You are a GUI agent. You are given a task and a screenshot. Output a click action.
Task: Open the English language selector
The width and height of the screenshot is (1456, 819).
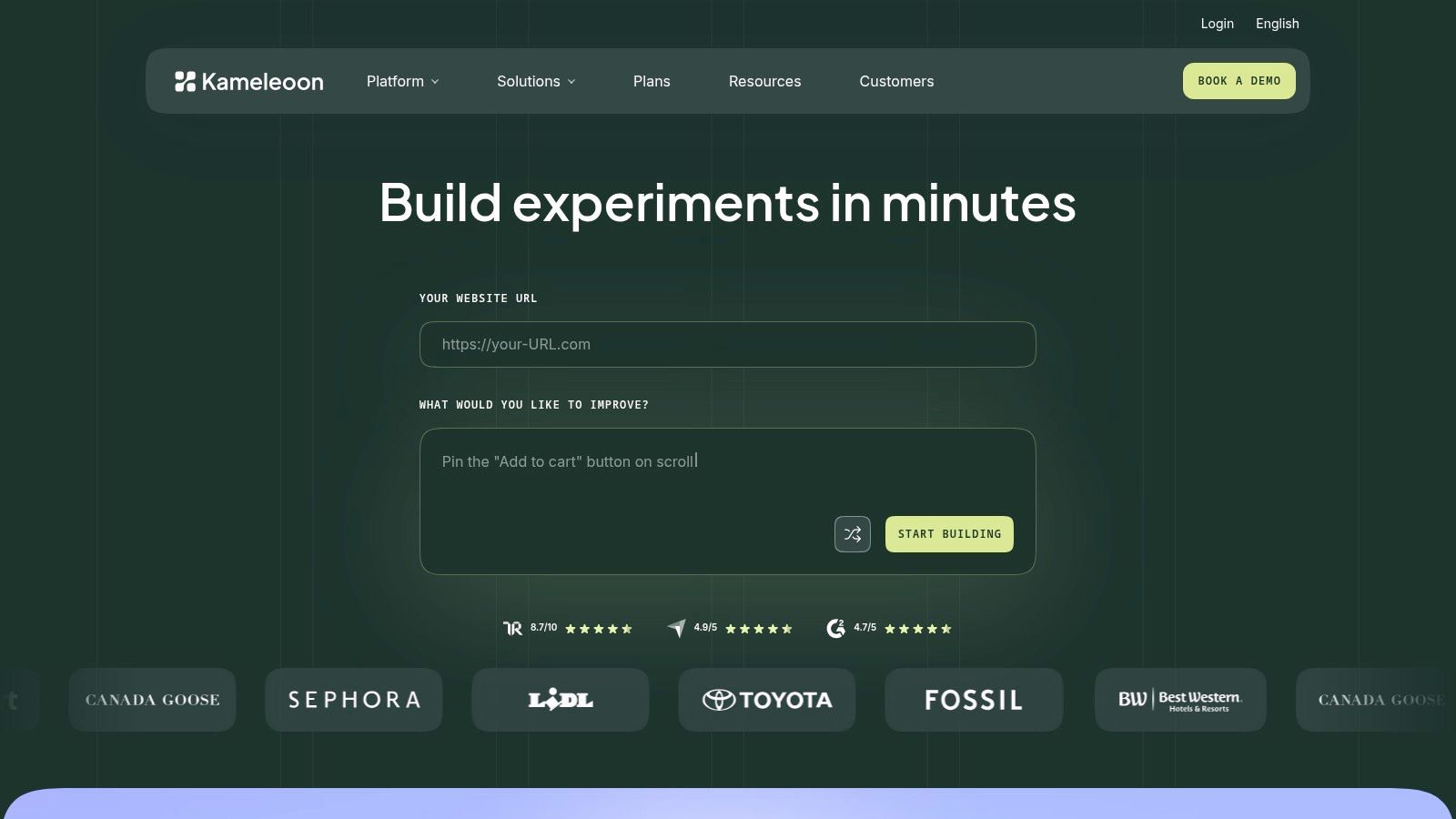coord(1278,24)
